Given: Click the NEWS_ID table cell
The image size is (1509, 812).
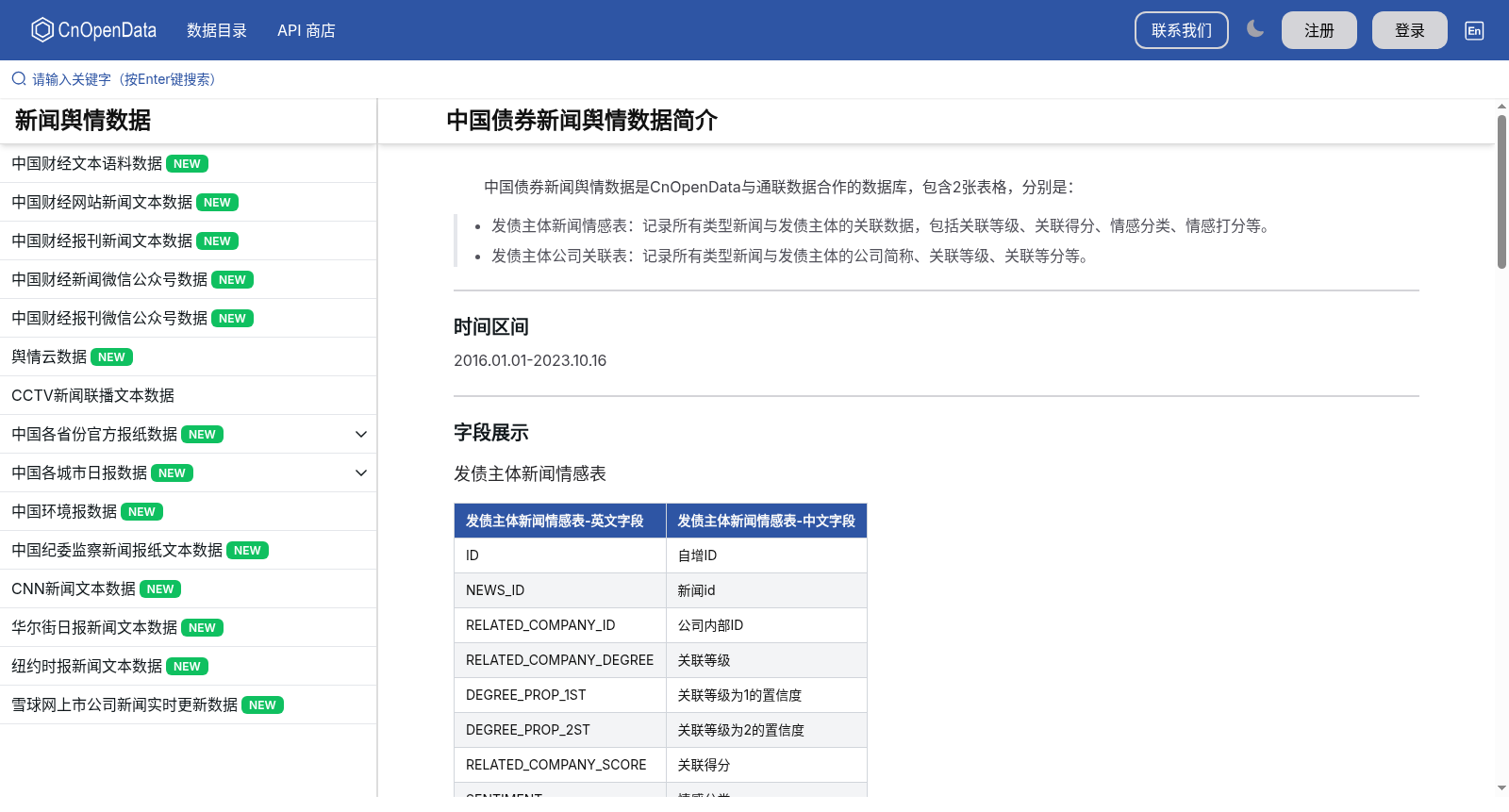Looking at the screenshot, I should [560, 590].
